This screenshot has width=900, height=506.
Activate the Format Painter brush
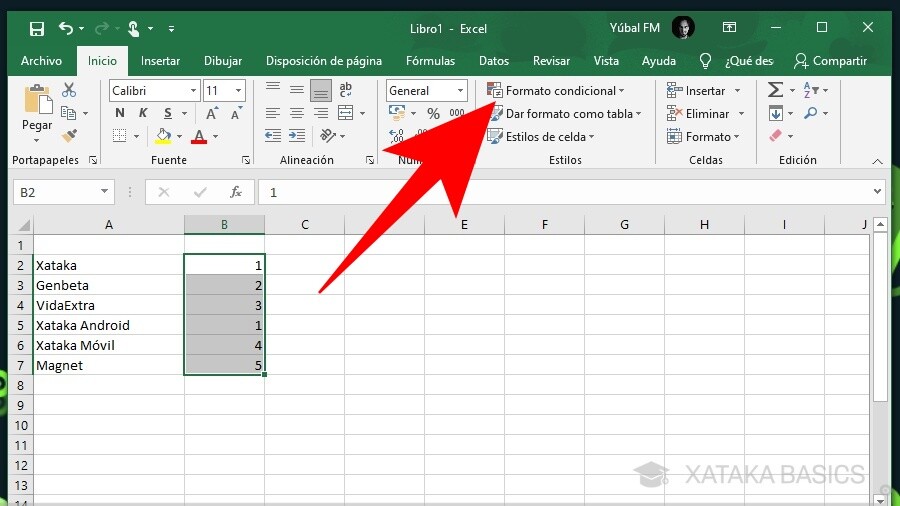[69, 136]
